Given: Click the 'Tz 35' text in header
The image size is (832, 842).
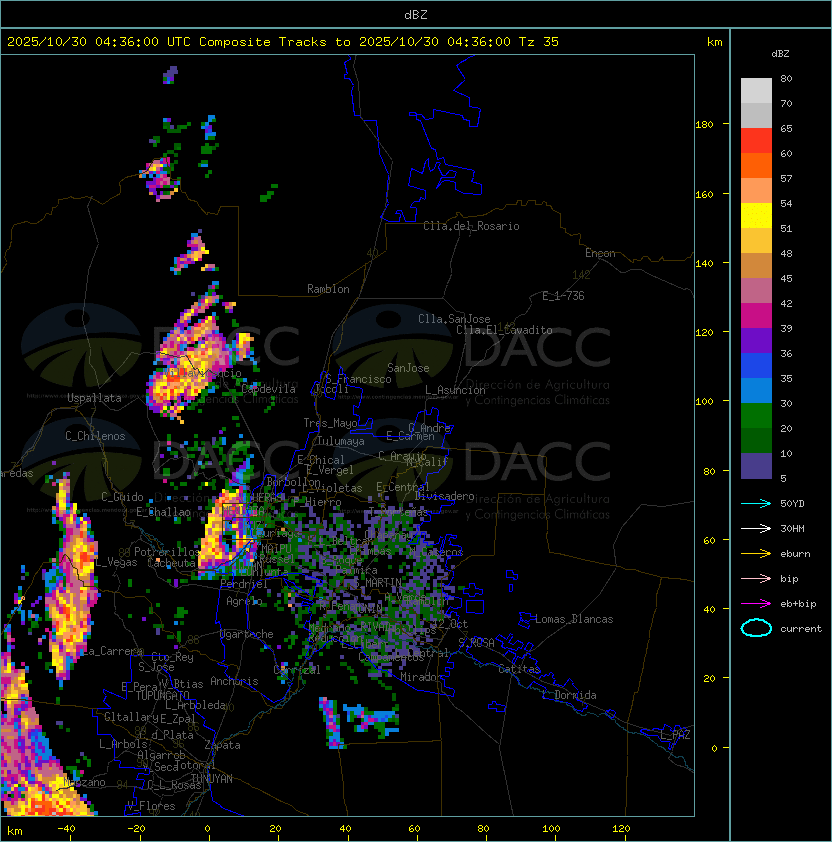Looking at the screenshot, I should pos(539,42).
